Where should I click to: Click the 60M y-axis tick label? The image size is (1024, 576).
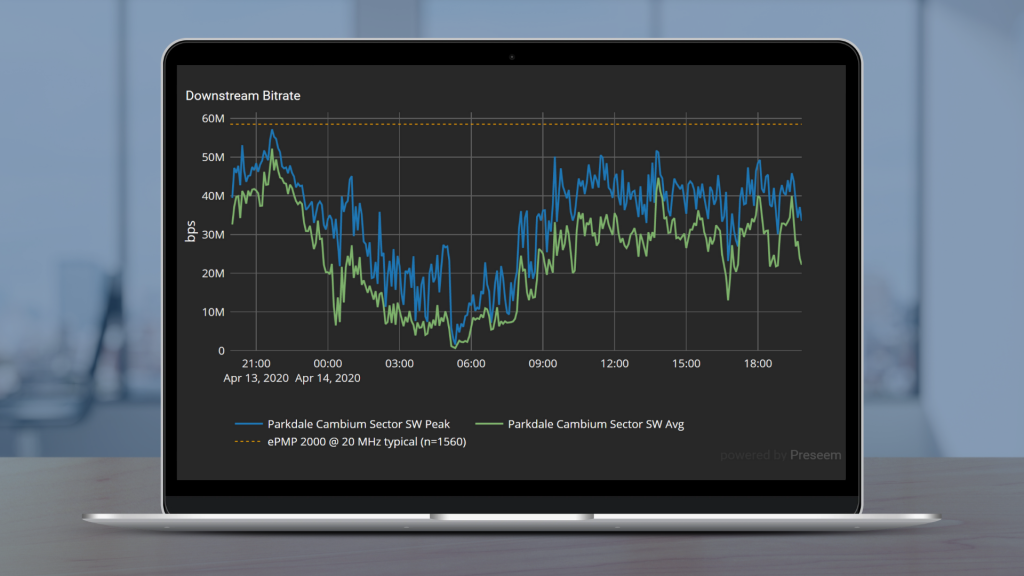click(213, 118)
